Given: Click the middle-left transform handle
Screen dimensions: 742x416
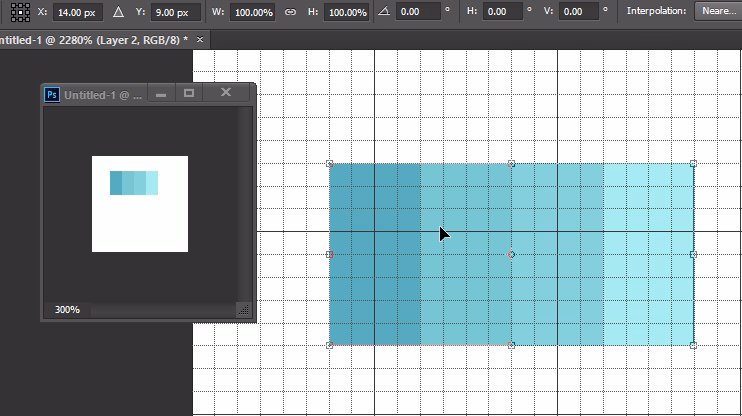Looking at the screenshot, I should tap(330, 255).
